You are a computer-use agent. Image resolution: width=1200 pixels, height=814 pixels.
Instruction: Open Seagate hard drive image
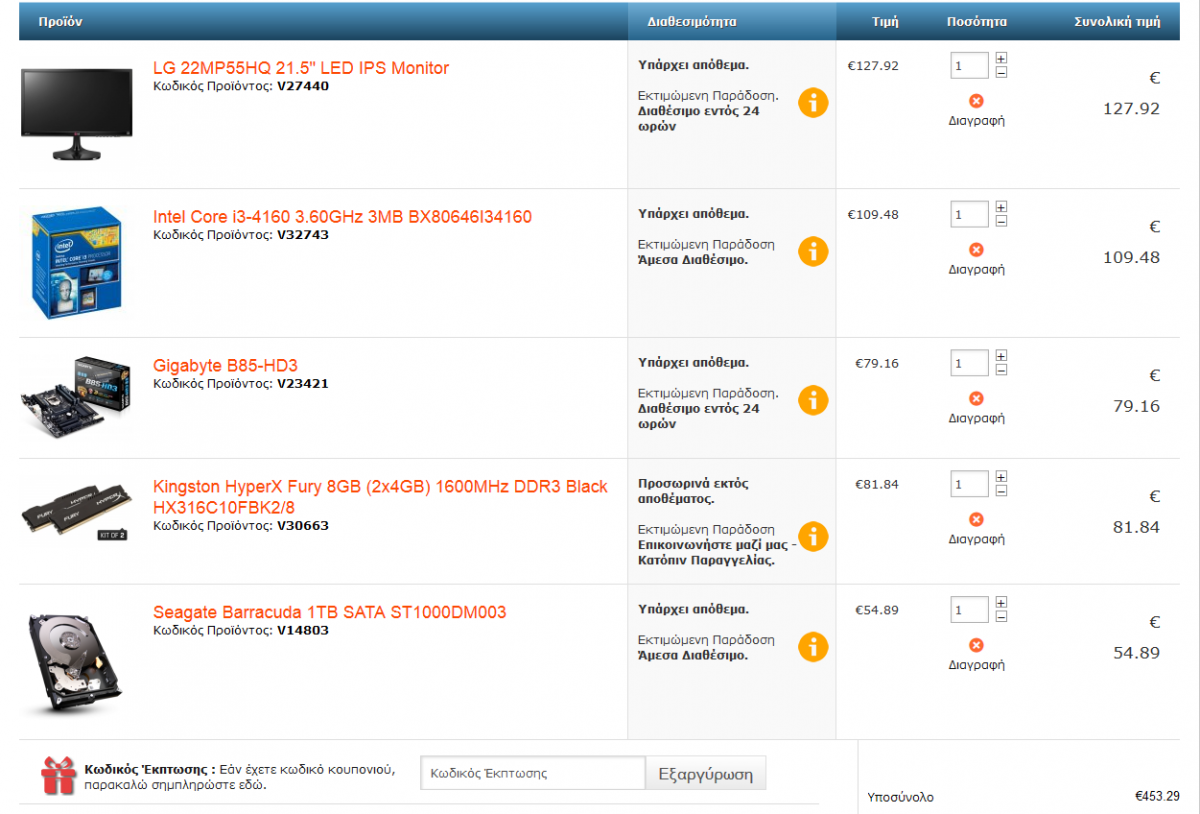(x=77, y=663)
